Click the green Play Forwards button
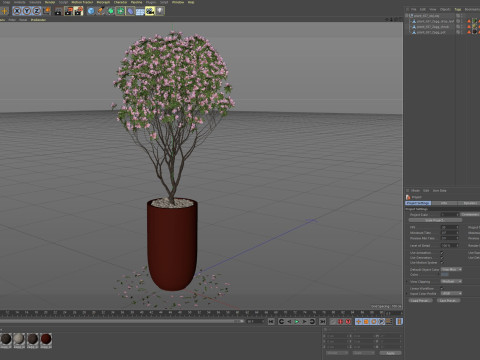Viewport: 480px width, 360px height. (x=297, y=322)
